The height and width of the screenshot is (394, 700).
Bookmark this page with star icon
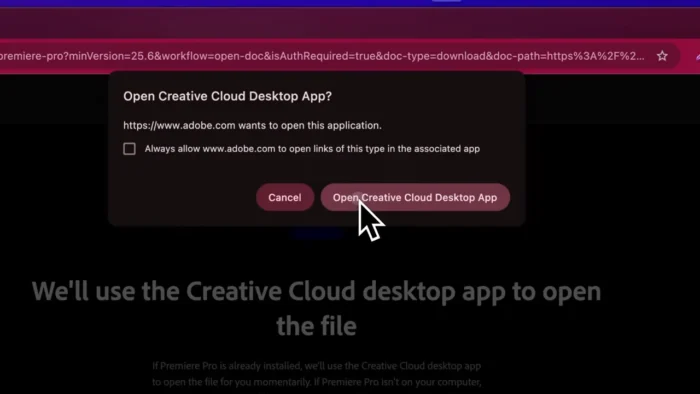pos(662,56)
